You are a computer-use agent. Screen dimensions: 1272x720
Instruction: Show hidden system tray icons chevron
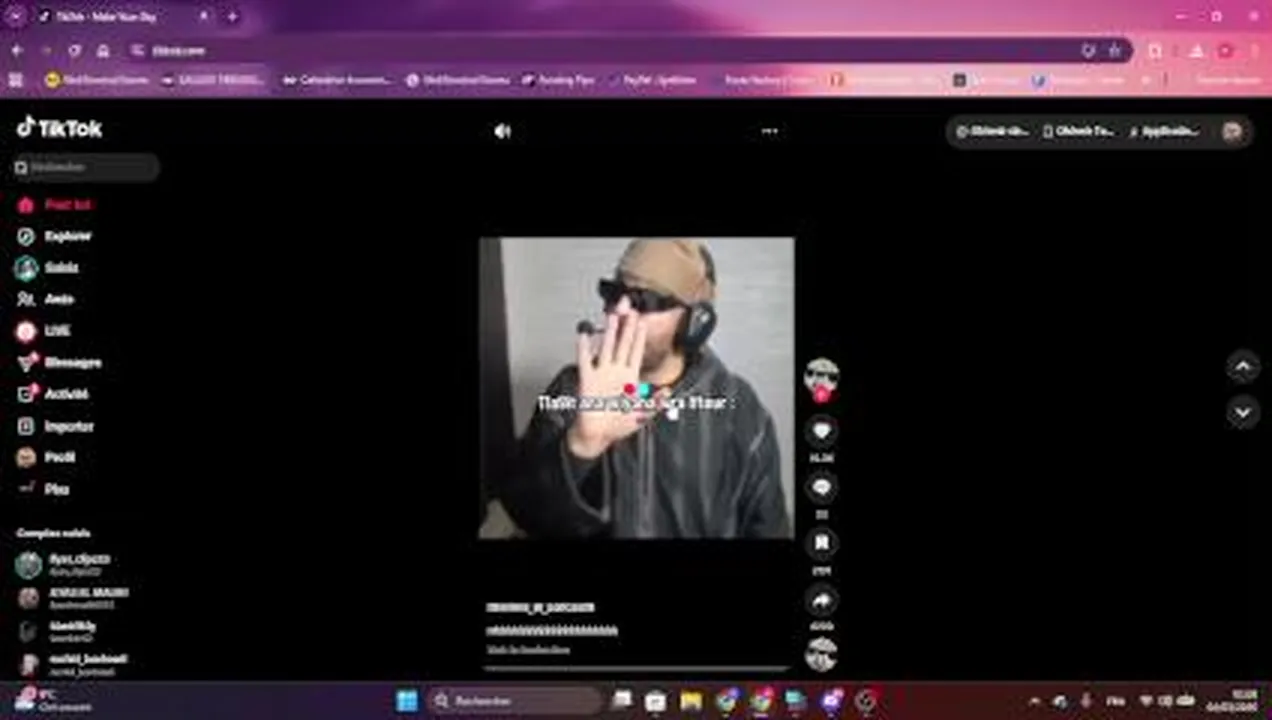tap(1034, 701)
